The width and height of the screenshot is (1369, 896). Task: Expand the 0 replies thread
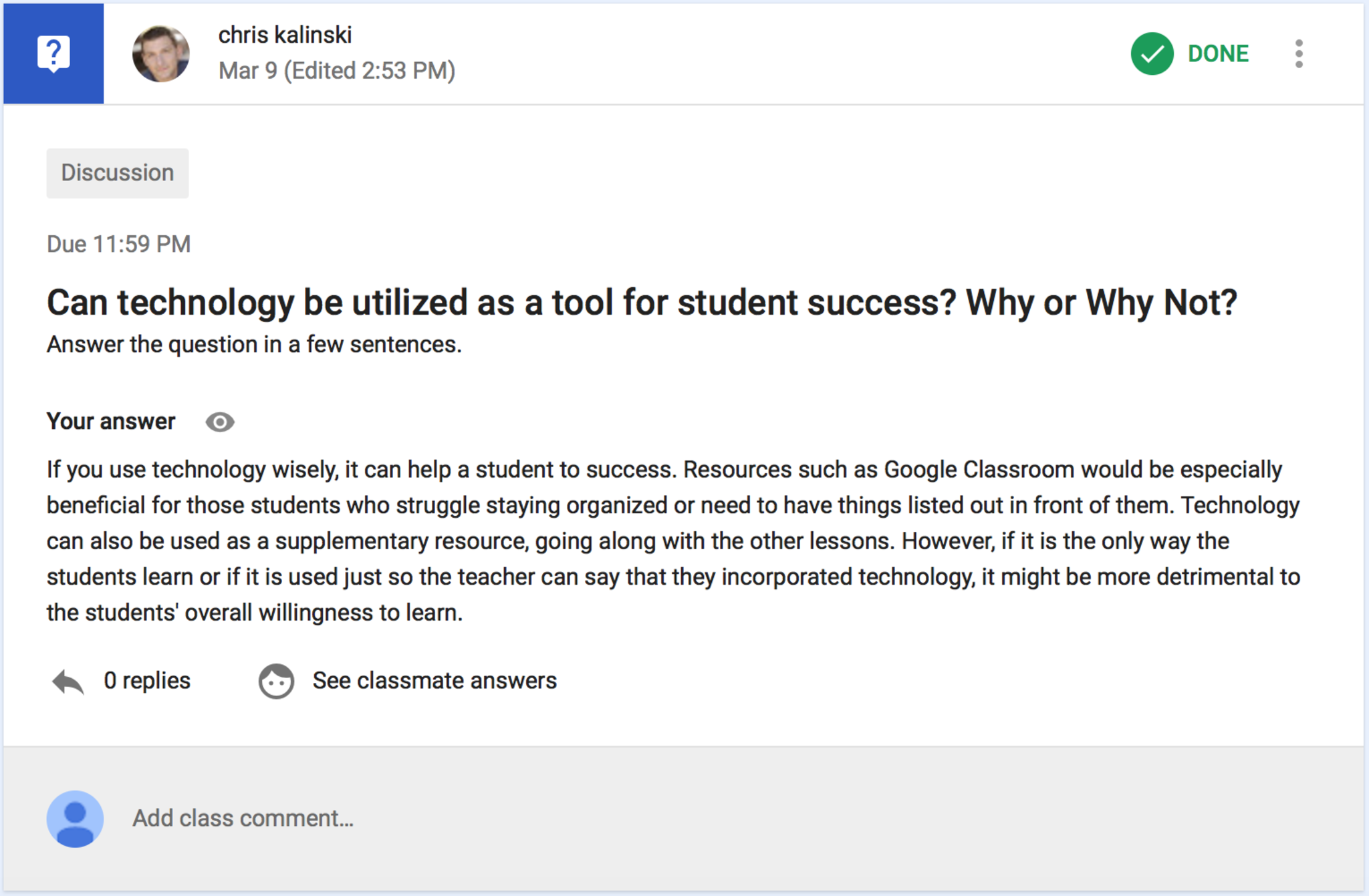click(x=147, y=681)
